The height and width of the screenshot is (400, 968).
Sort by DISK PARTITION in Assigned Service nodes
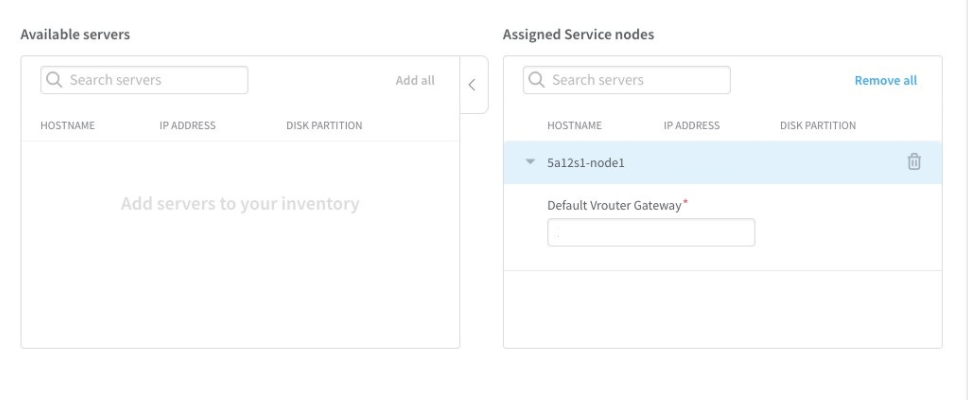click(x=817, y=126)
